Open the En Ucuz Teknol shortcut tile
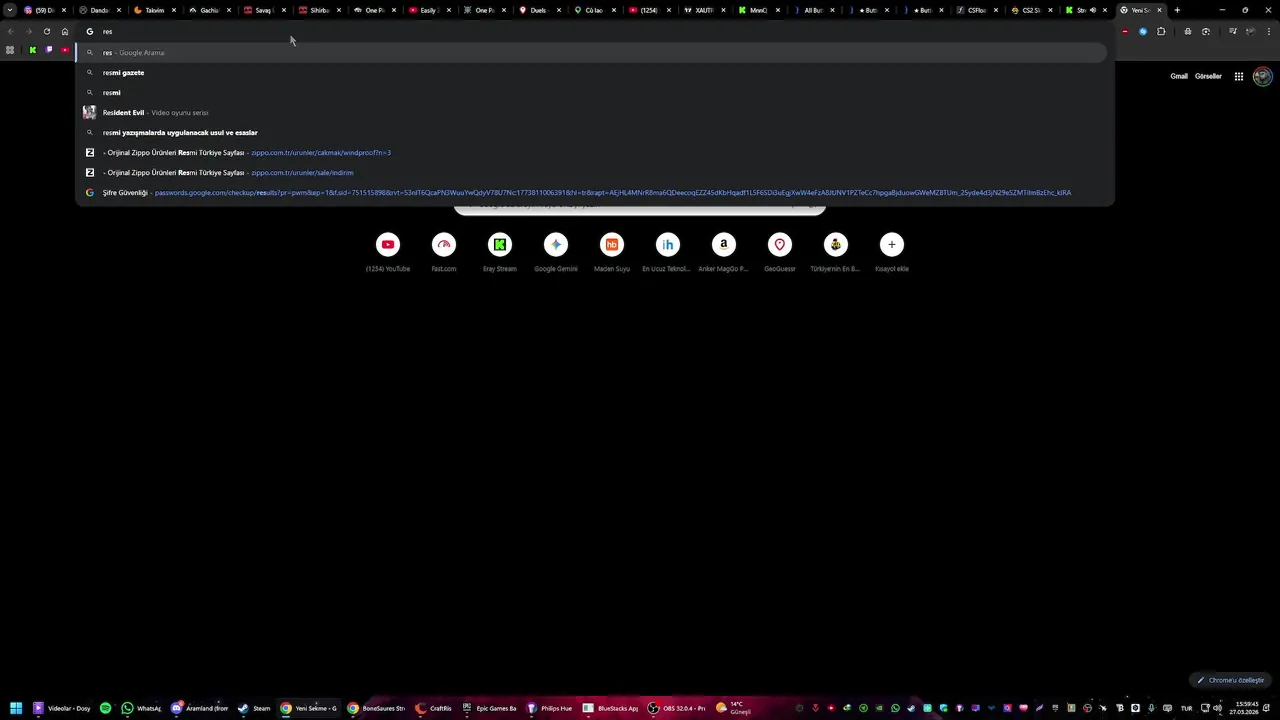Screen dimensions: 1280x720 click(x=668, y=252)
